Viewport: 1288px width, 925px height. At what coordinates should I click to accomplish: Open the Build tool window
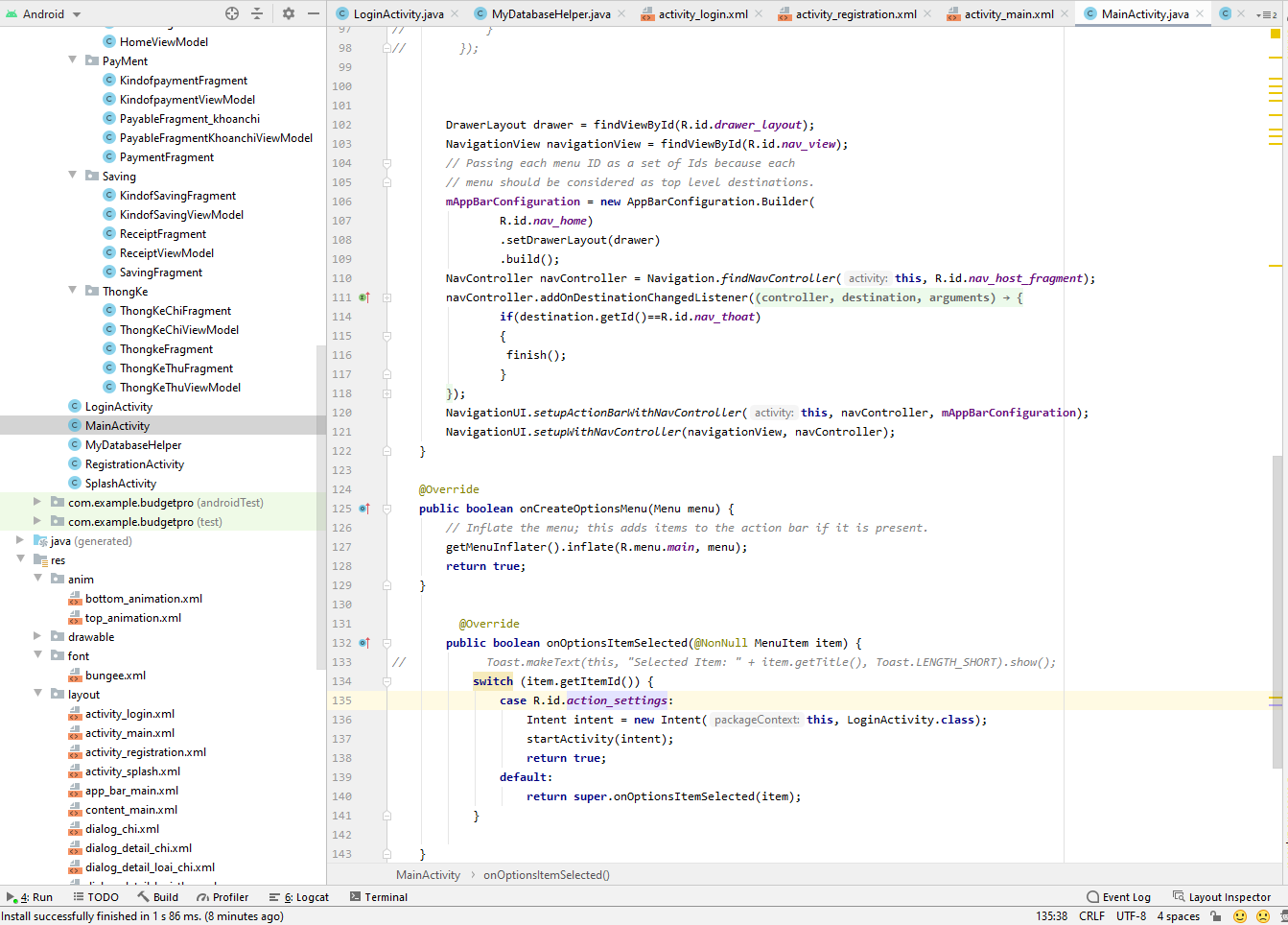pos(157,897)
